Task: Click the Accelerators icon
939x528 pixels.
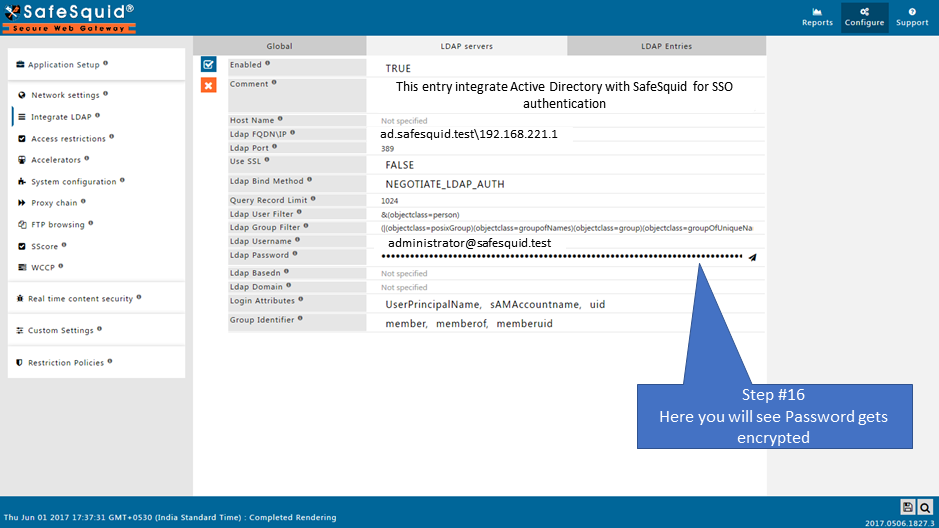Action: 22,160
